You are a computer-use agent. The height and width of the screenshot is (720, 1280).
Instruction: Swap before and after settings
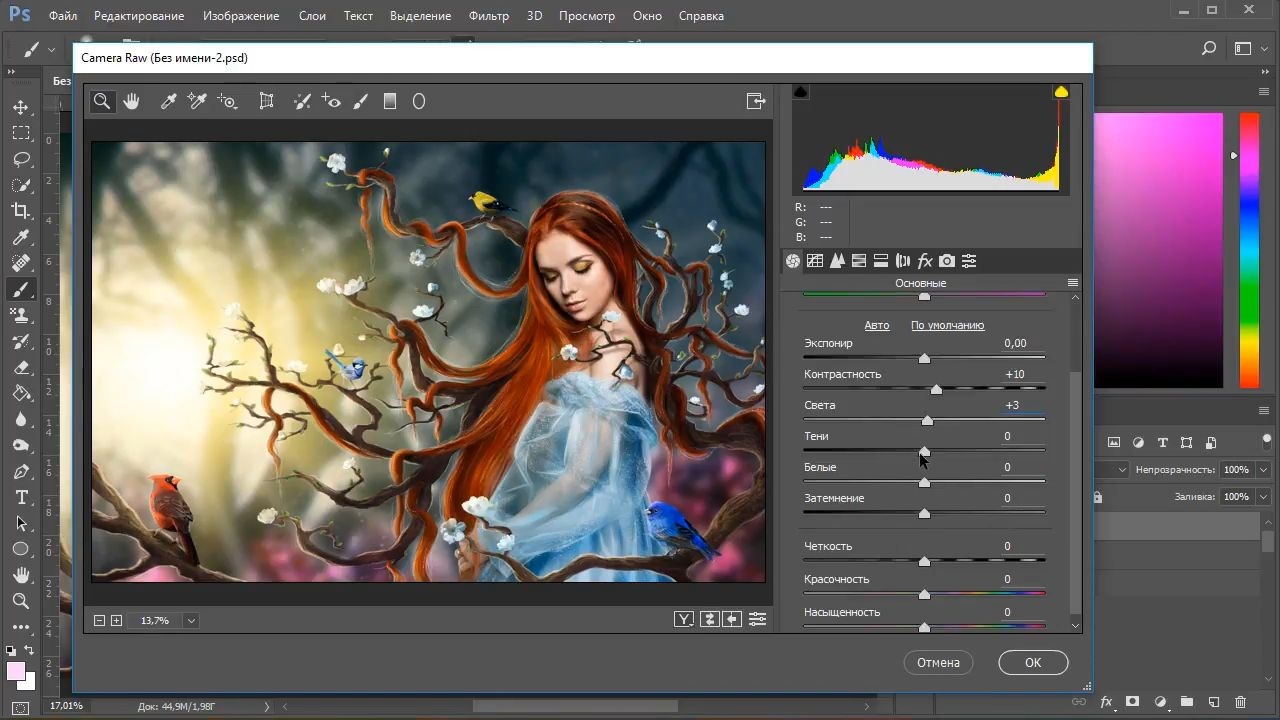coord(709,620)
